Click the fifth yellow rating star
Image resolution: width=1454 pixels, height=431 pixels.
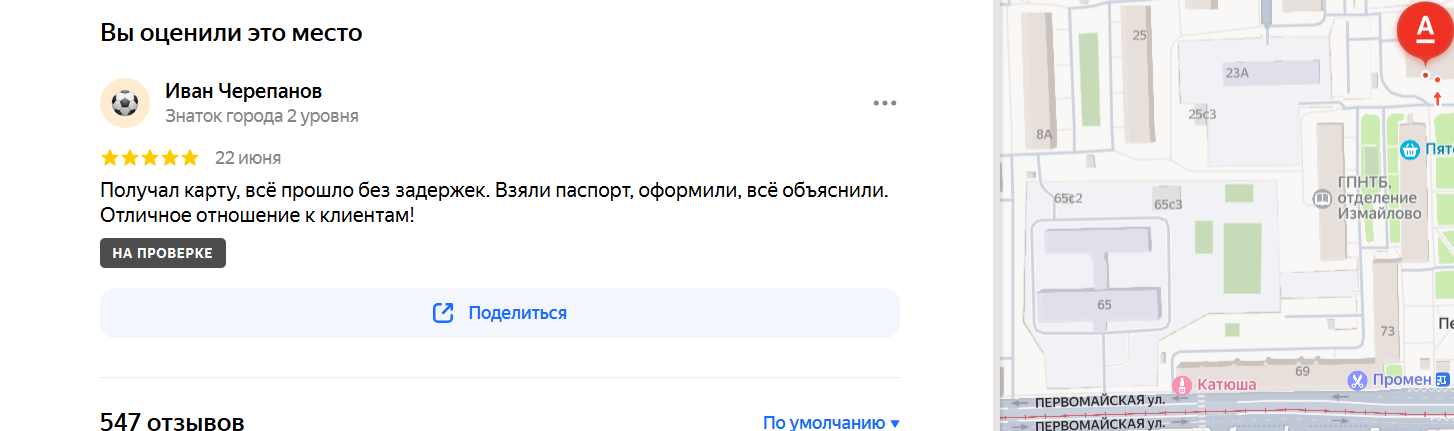pos(190,158)
